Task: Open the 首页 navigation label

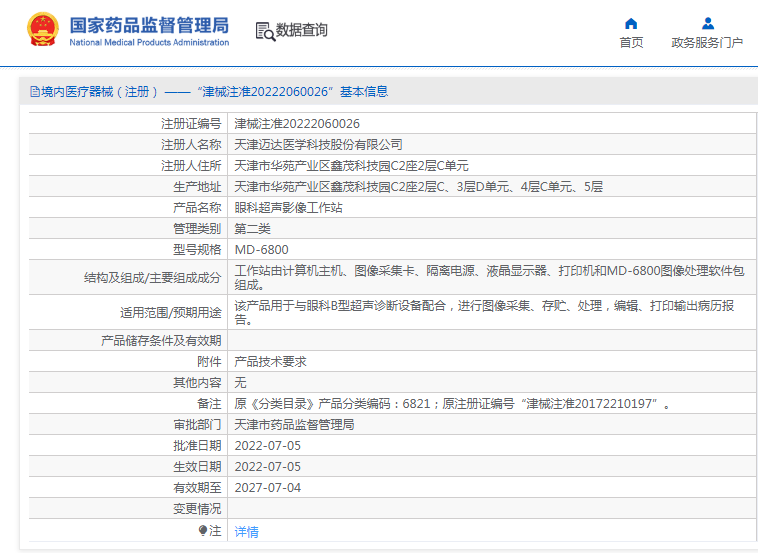Action: pyautogui.click(x=631, y=42)
